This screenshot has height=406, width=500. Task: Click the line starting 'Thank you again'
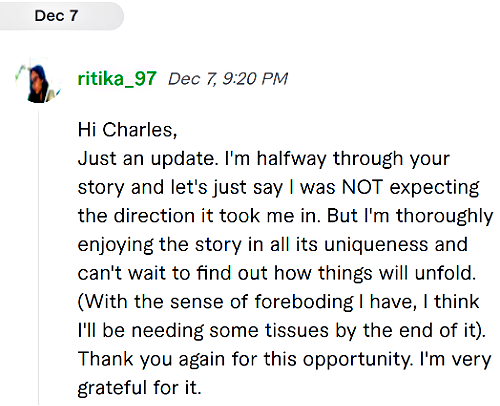tap(285, 360)
